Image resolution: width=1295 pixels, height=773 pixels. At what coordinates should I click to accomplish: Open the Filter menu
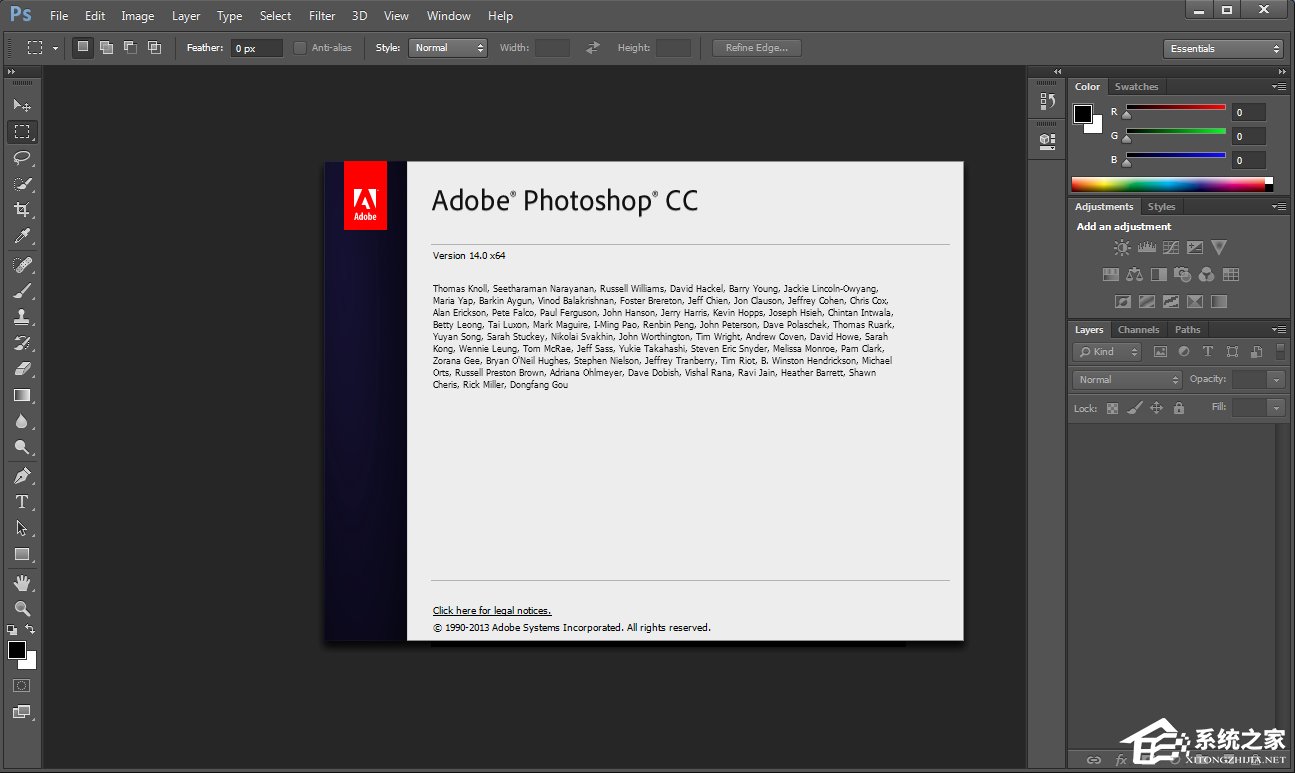coord(321,15)
